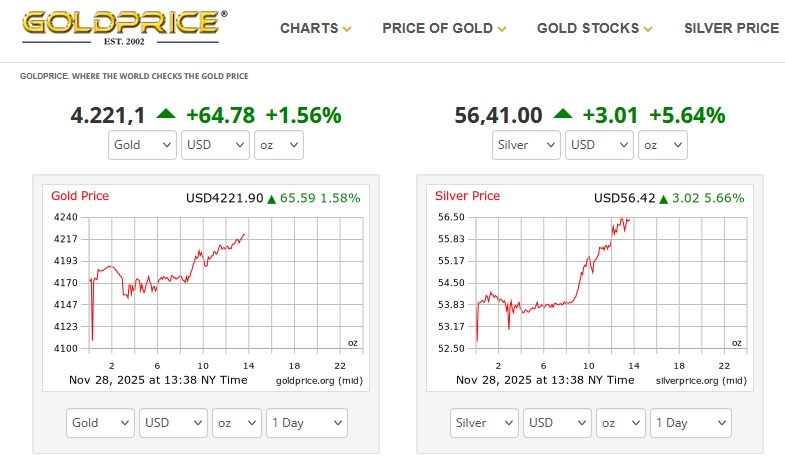
Task: Click the Silver Price chart title
Action: click(466, 196)
